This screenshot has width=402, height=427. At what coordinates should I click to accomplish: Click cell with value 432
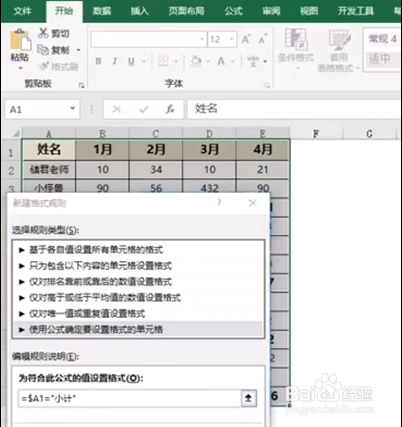pos(209,187)
